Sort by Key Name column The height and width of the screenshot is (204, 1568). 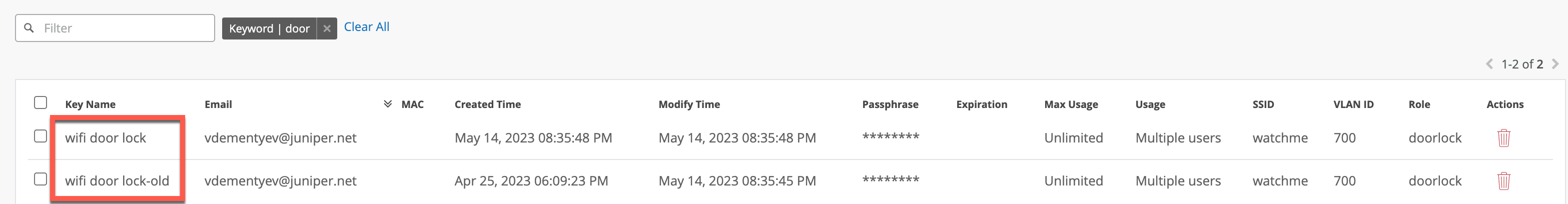tap(90, 104)
